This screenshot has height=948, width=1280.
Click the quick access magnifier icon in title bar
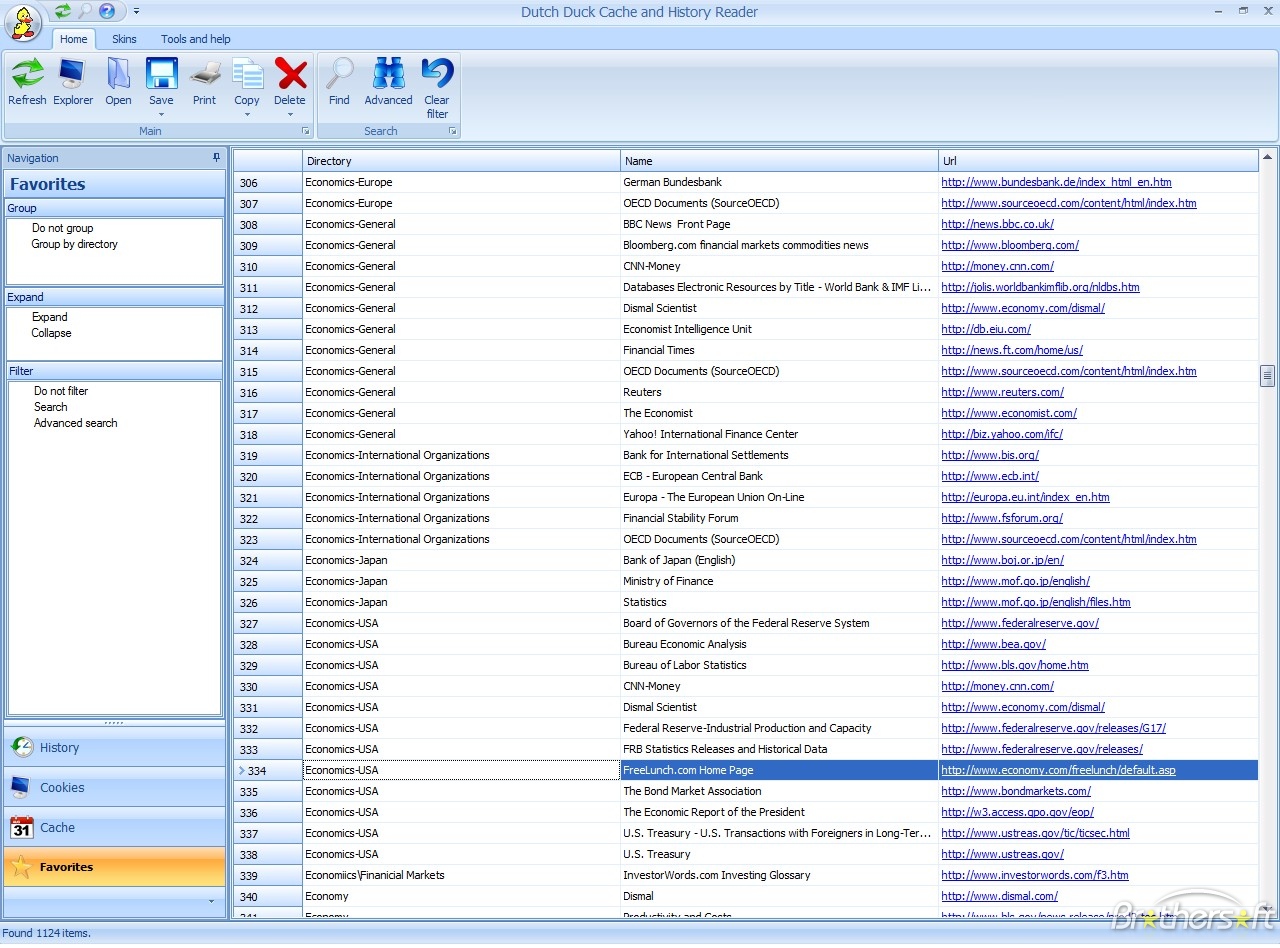(85, 12)
